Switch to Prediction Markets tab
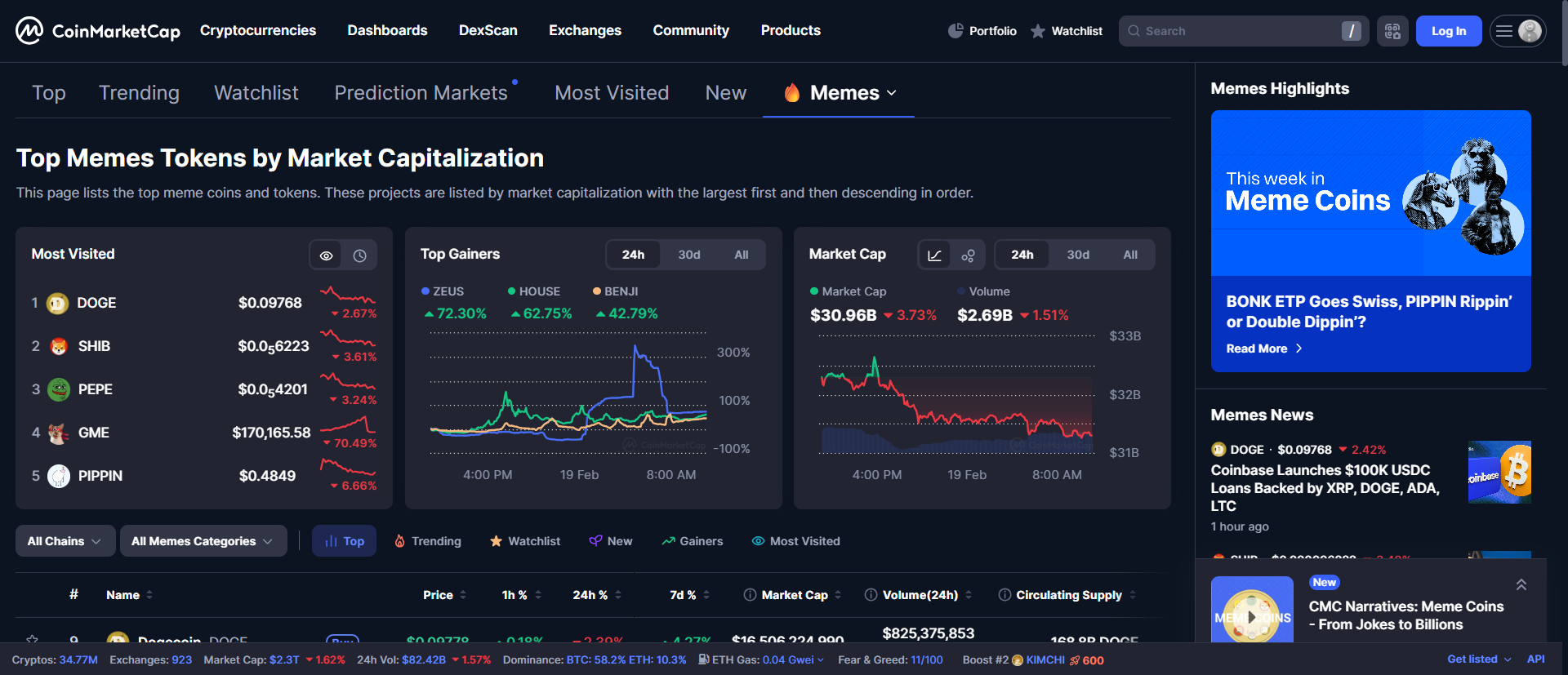Viewport: 1568px width, 675px height. click(x=421, y=93)
